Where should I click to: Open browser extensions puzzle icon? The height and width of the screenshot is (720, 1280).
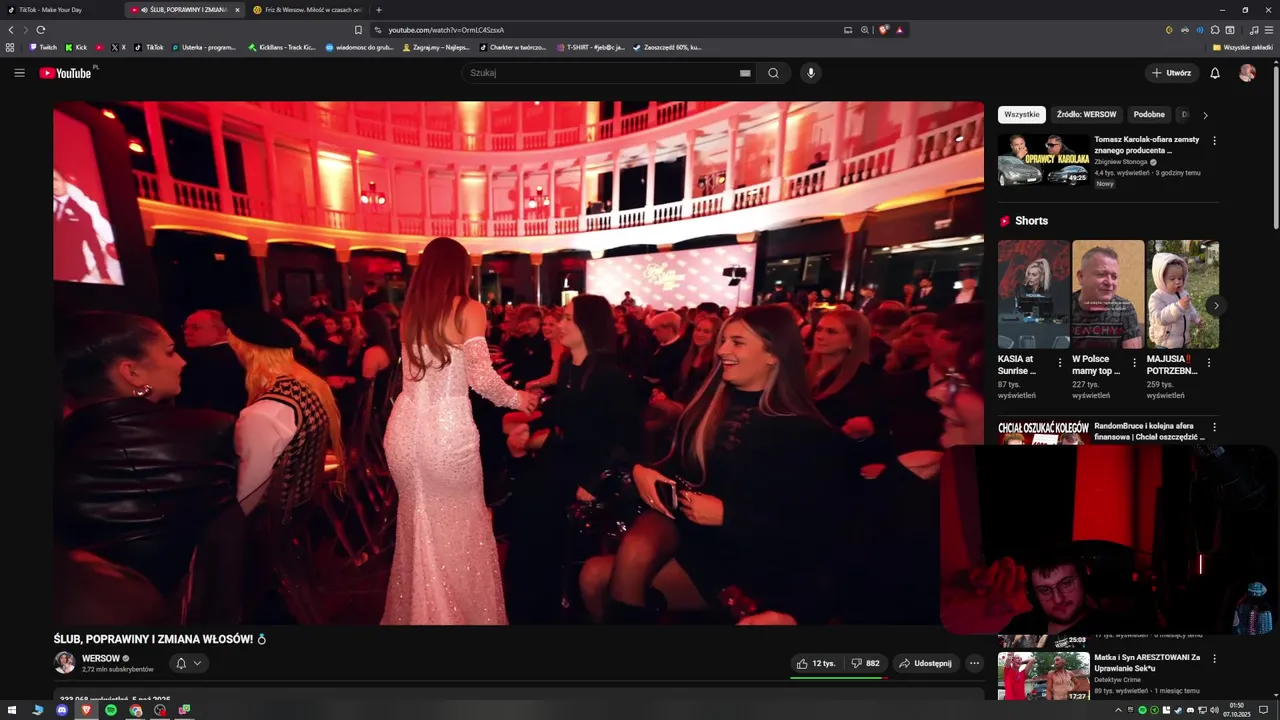point(1215,30)
